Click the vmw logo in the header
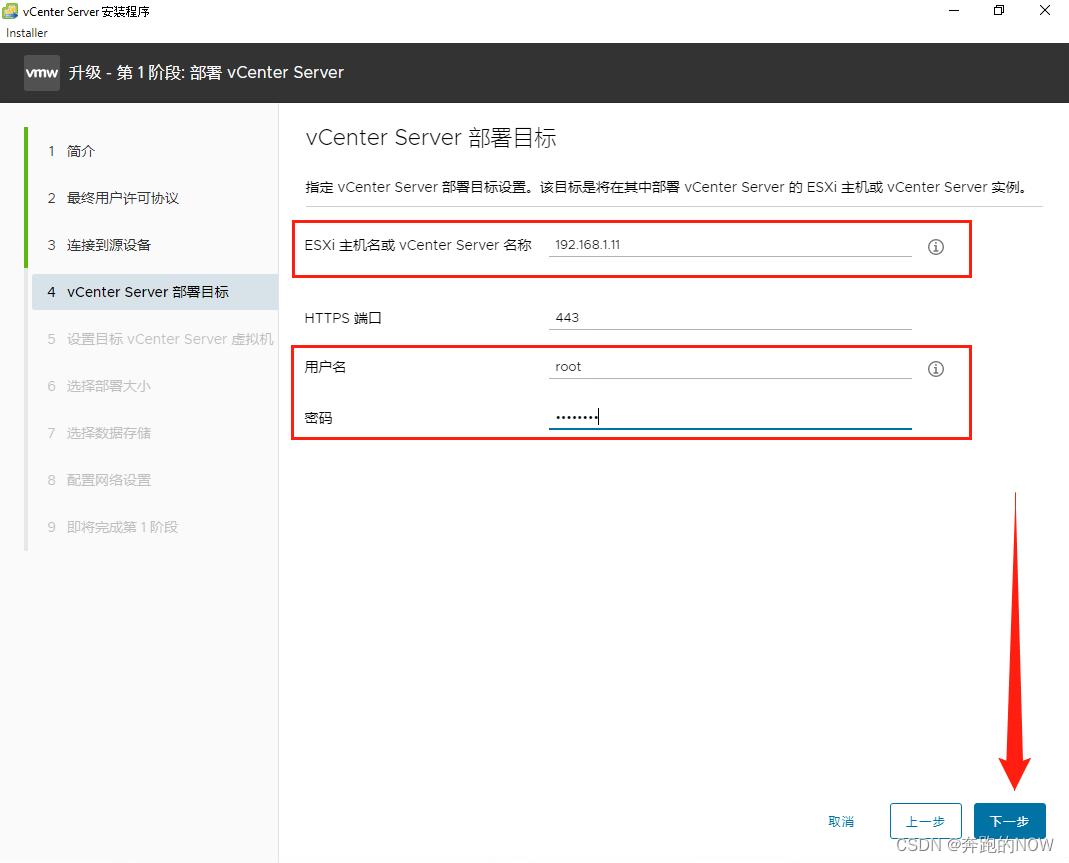Screen dimensions: 1069x863 [42, 73]
